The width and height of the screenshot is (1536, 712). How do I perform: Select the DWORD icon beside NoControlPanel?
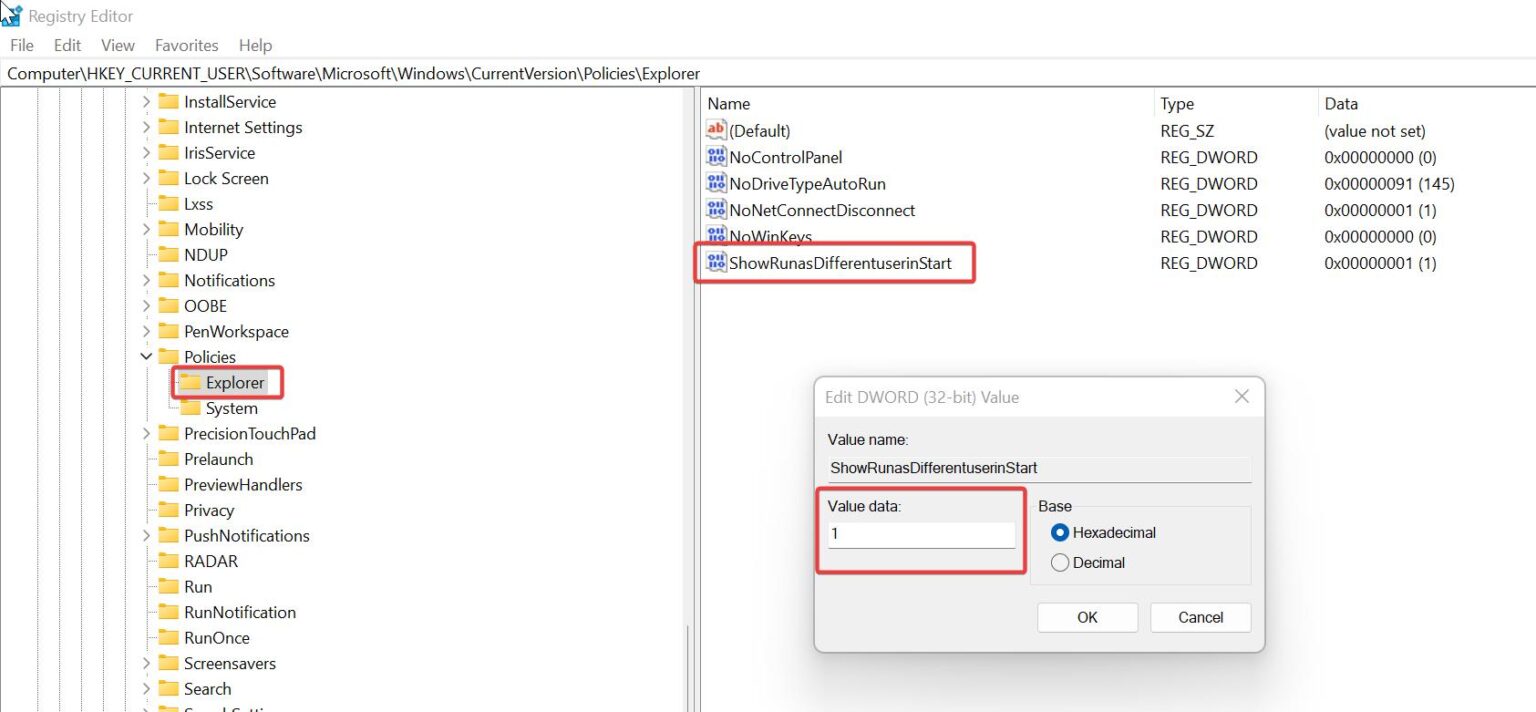716,156
